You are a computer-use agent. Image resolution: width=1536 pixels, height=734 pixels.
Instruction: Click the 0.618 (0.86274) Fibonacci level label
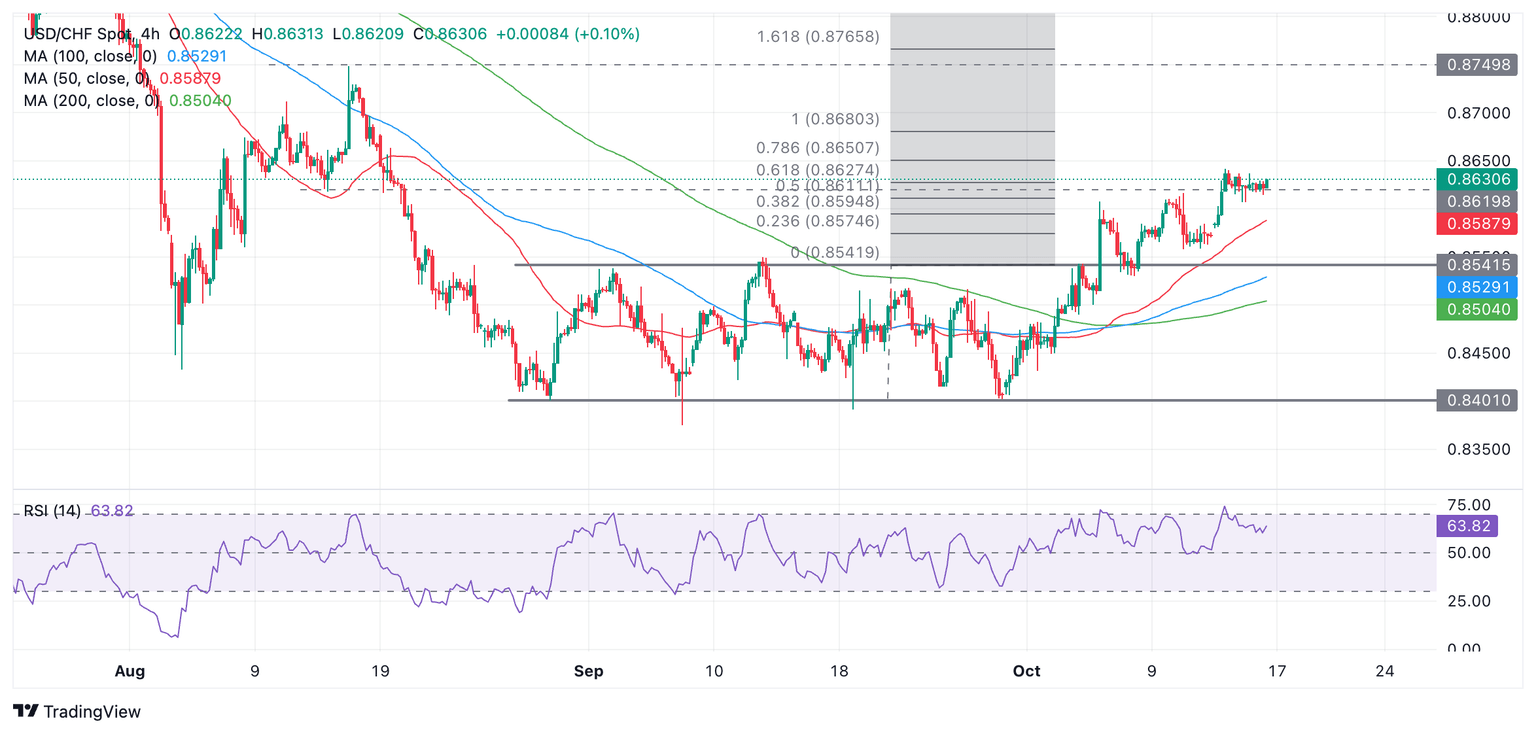click(818, 170)
